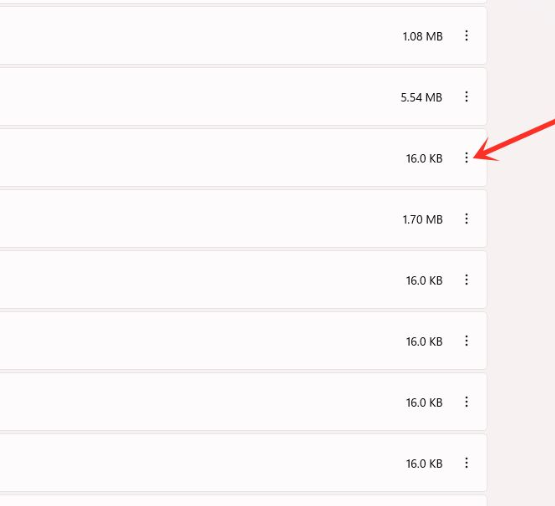Select the 1.08 MB app row

(243, 36)
